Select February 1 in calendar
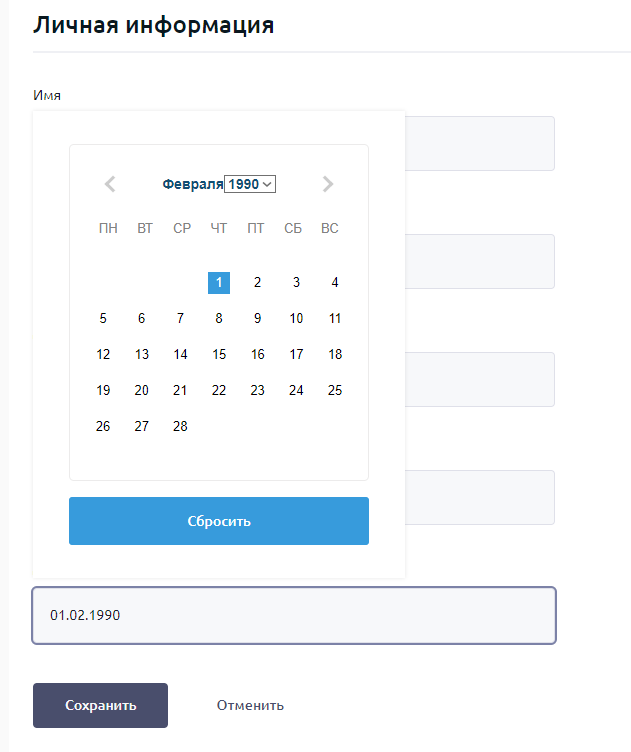The height and width of the screenshot is (752, 631). (x=219, y=283)
